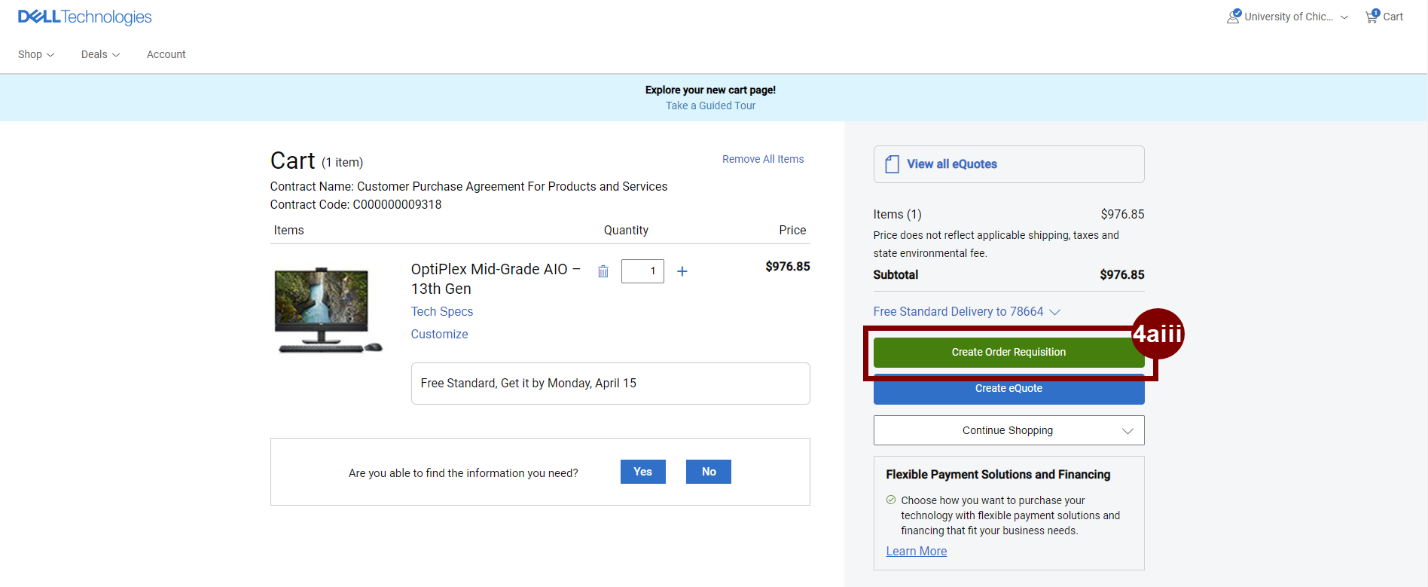Expand Free Standard Delivery to 78664
The width and height of the screenshot is (1428, 587).
pos(967,312)
